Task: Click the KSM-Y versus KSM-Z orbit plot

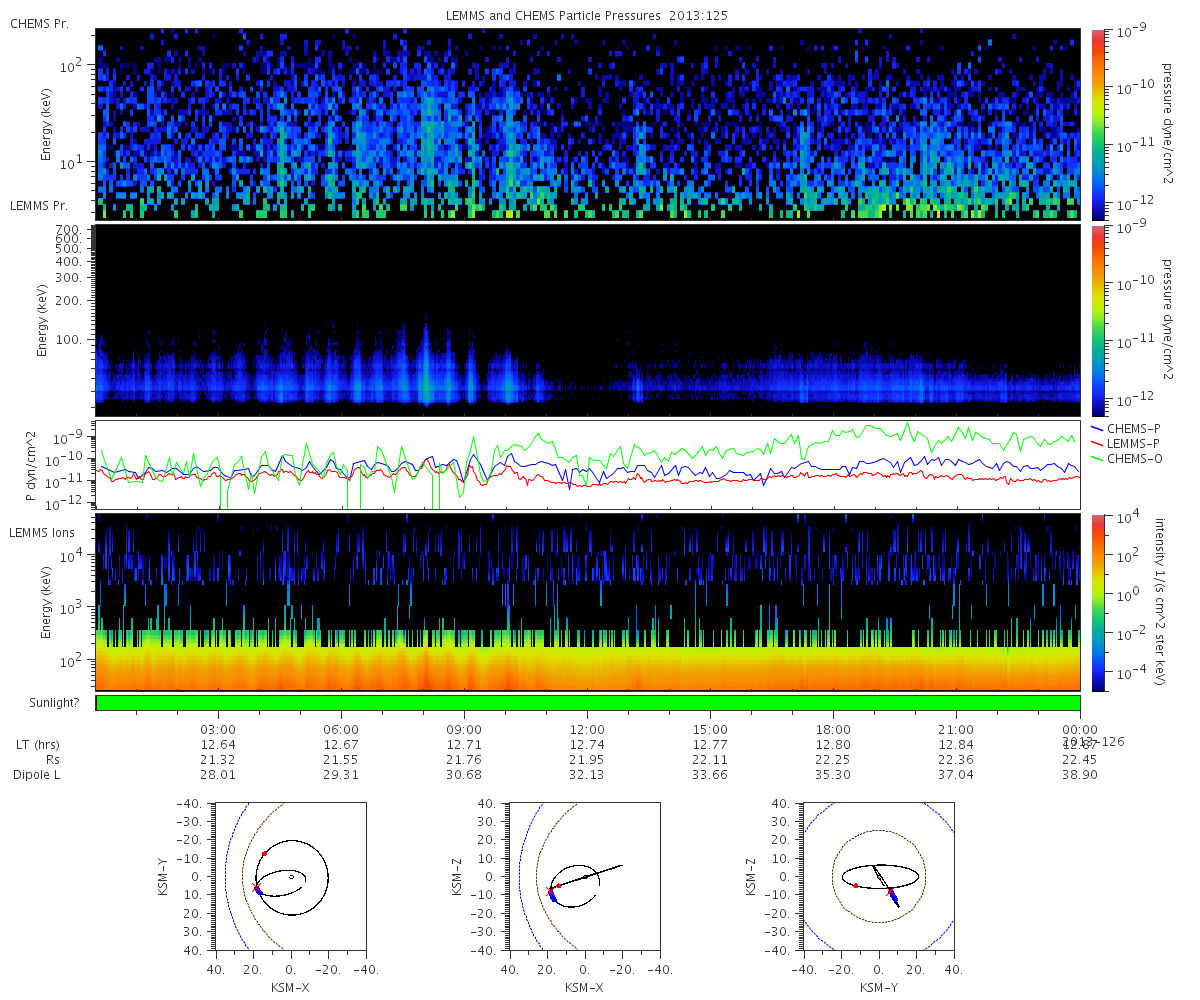Action: tap(878, 876)
